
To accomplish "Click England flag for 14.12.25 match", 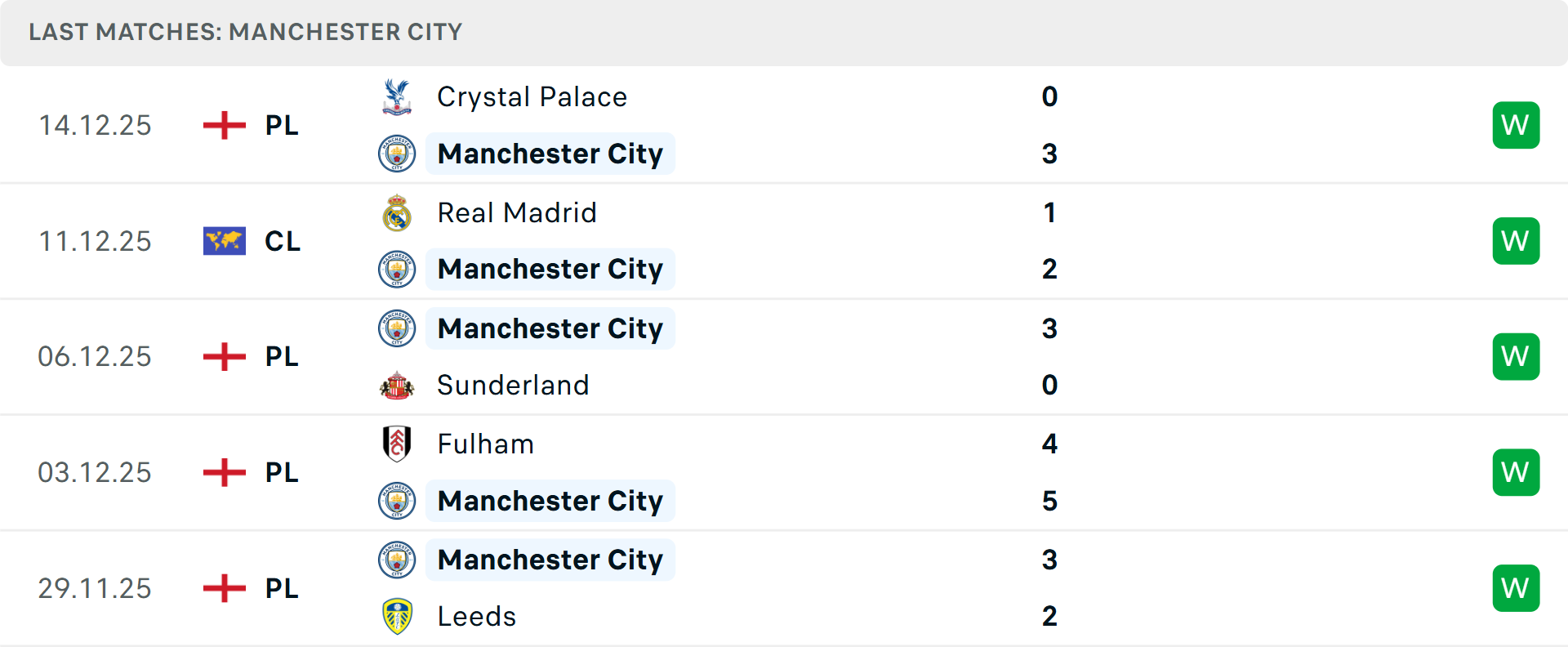I will click(x=225, y=125).
